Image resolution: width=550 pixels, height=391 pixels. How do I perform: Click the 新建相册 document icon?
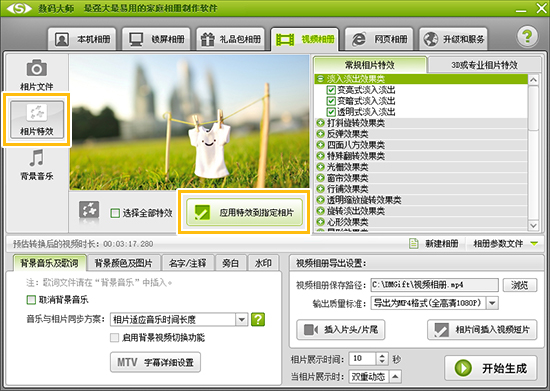[x=414, y=243]
